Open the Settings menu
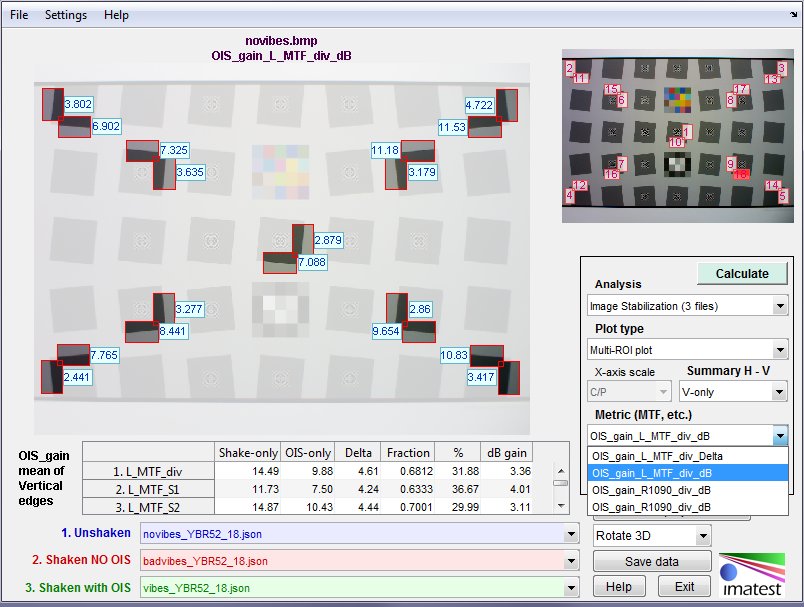The image size is (804, 607). tap(66, 15)
